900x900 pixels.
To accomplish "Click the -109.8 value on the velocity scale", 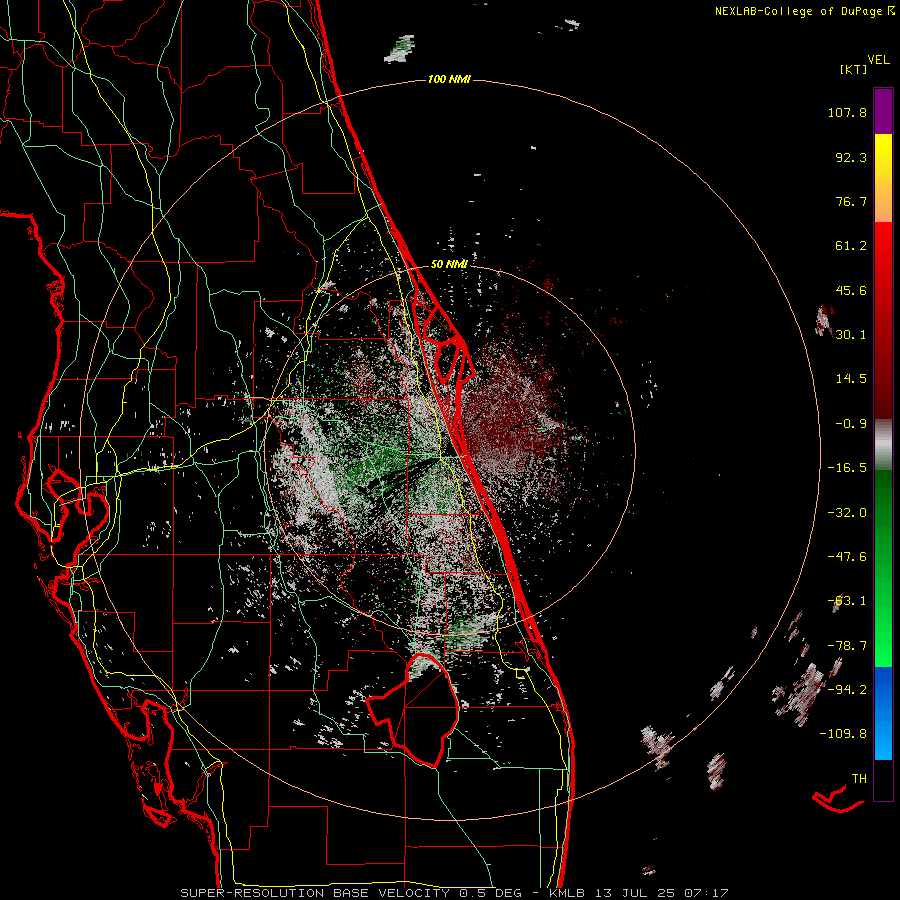I will click(843, 734).
